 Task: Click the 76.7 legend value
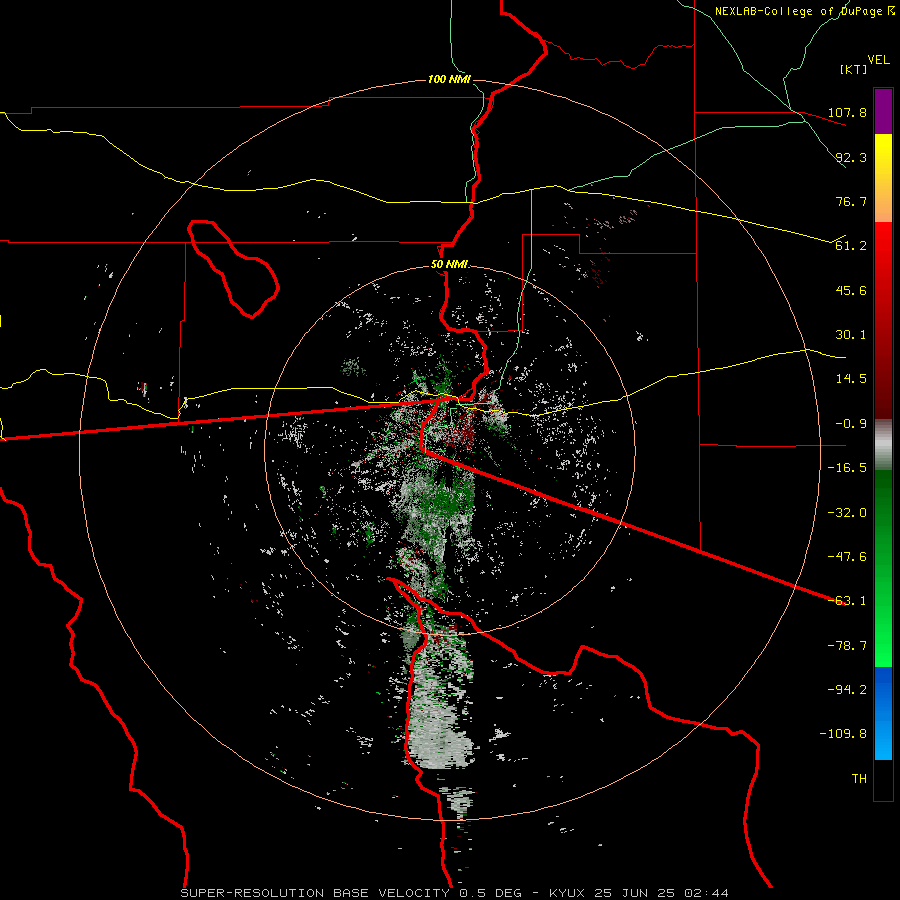[851, 201]
